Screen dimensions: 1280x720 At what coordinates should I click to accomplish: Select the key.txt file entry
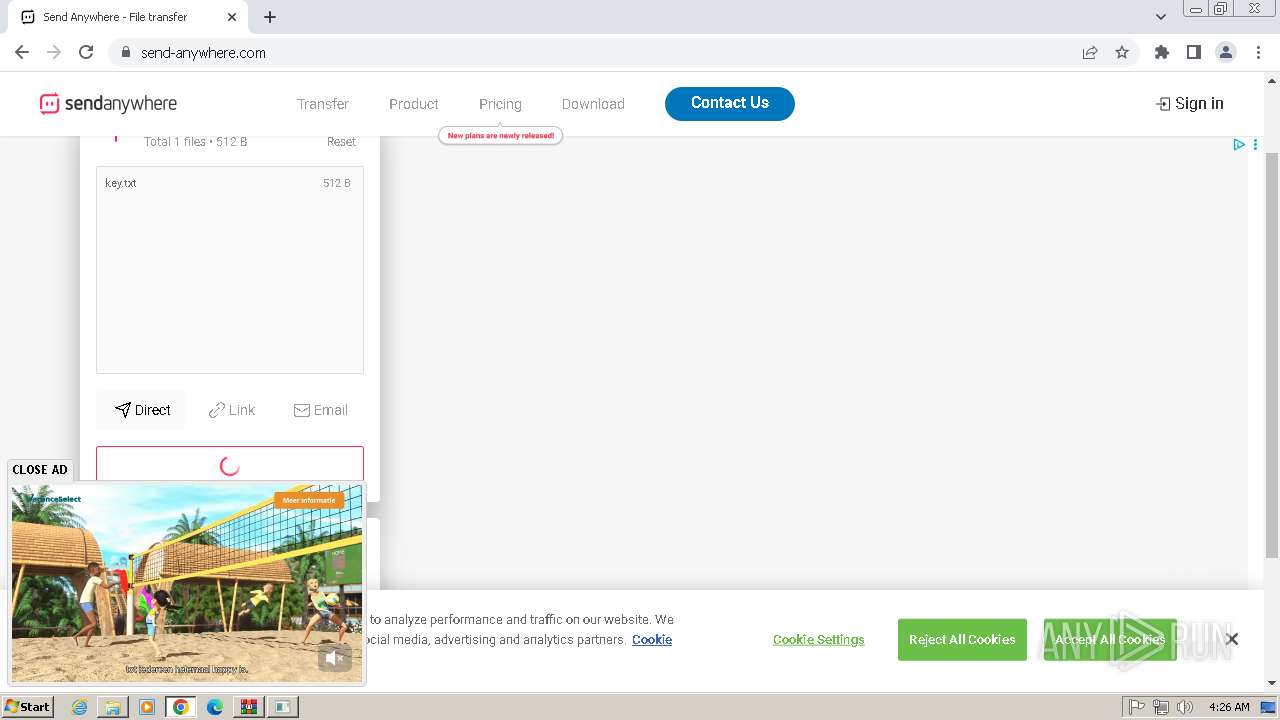230,183
